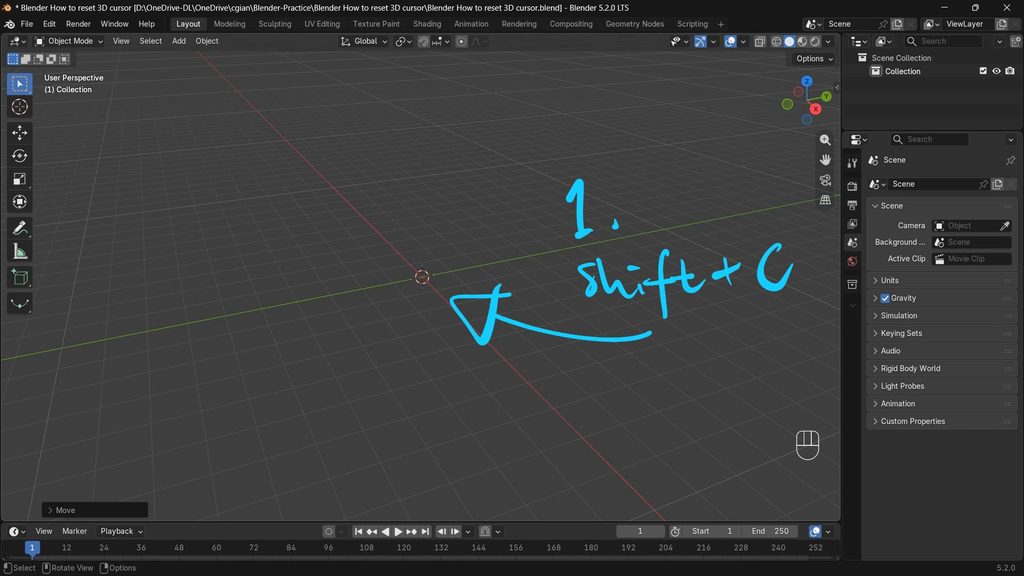This screenshot has width=1024, height=576.
Task: Click the Background Scene field
Action: 972,242
